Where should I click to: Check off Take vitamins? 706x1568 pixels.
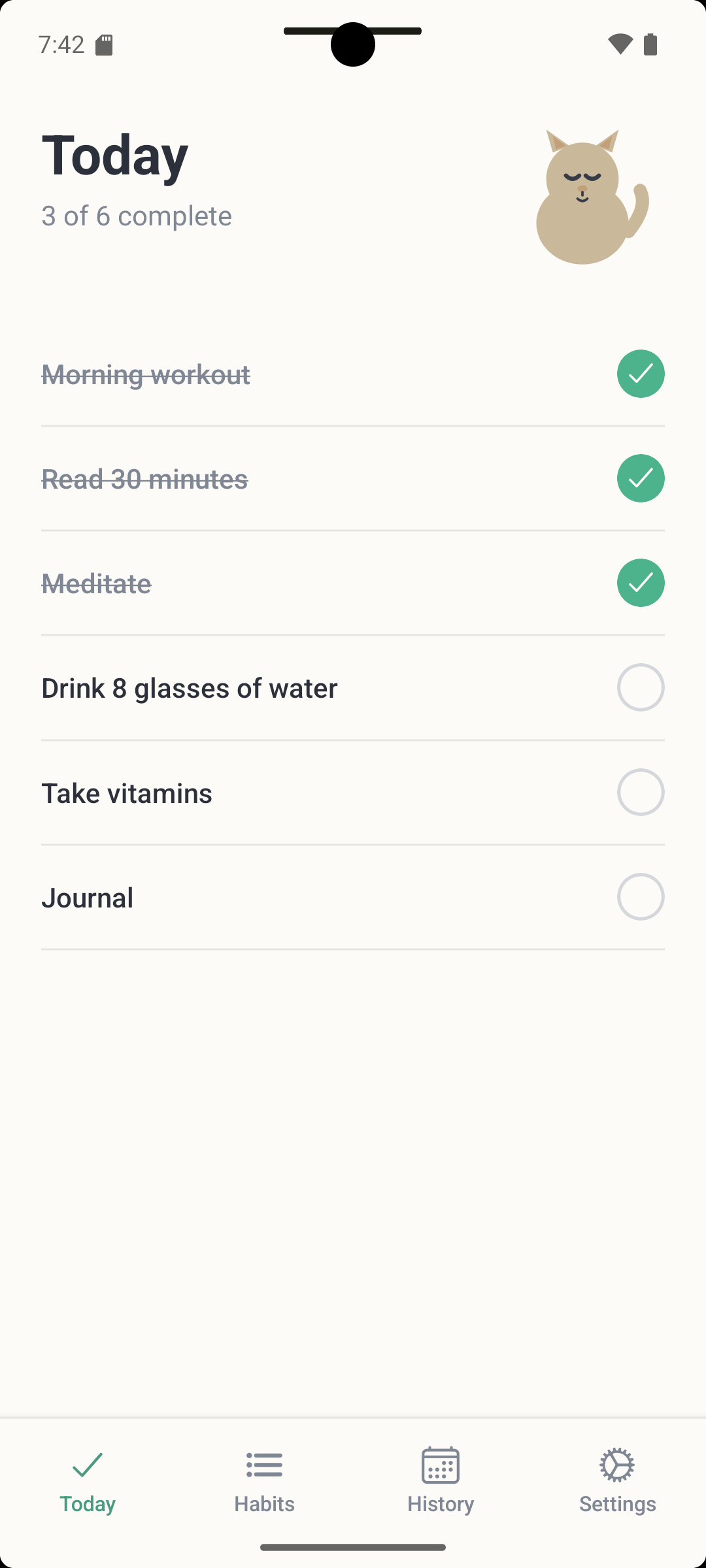(641, 792)
